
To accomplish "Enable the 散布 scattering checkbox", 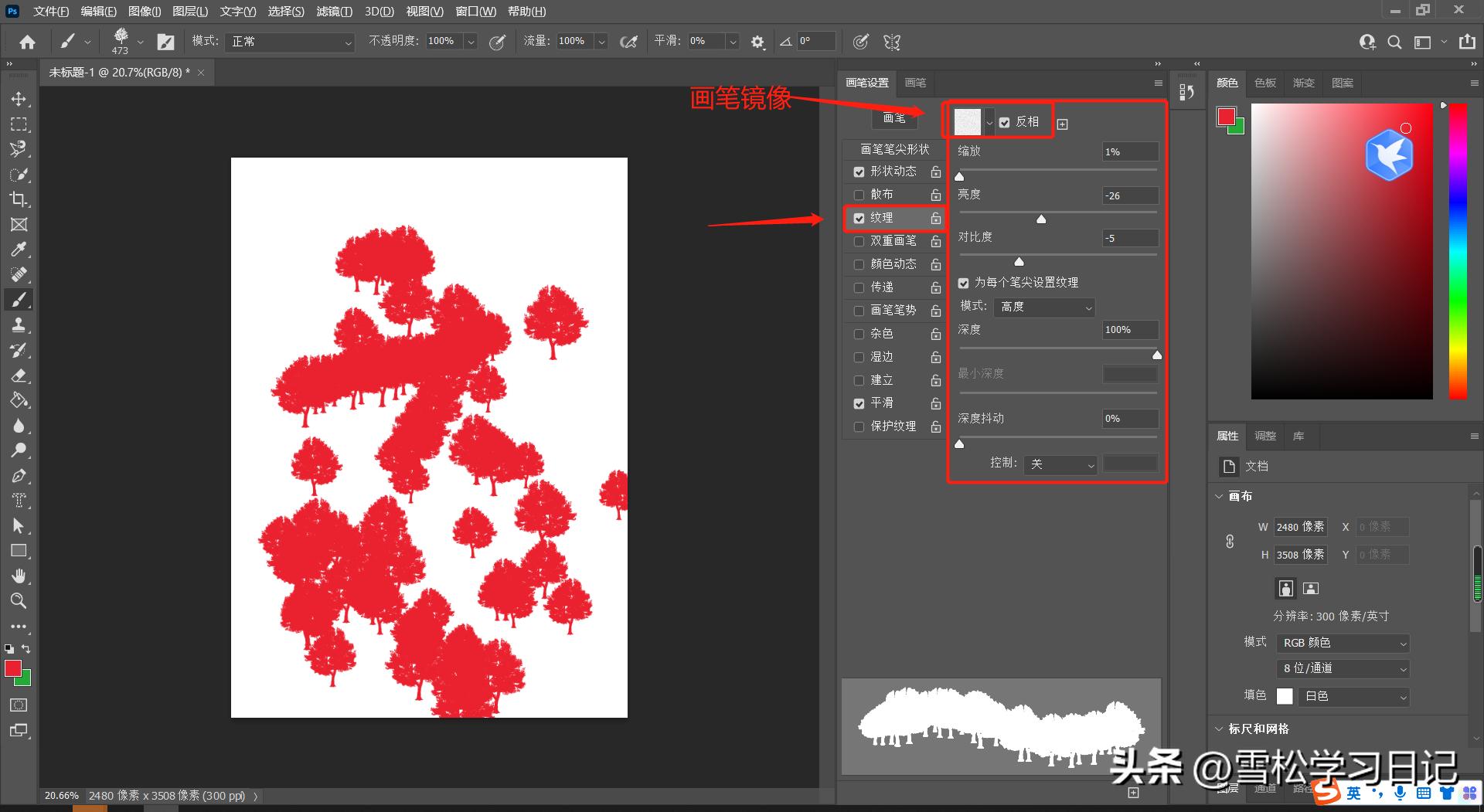I will 859,195.
